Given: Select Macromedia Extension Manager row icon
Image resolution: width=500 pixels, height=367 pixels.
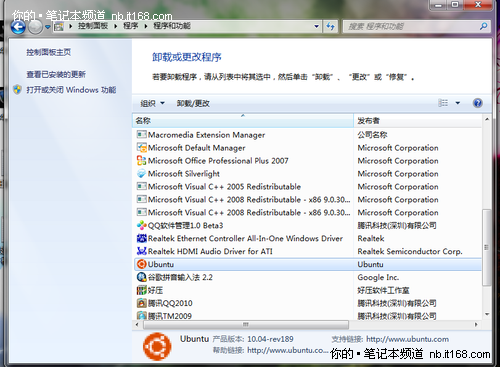Looking at the screenshot, I should coord(142,135).
